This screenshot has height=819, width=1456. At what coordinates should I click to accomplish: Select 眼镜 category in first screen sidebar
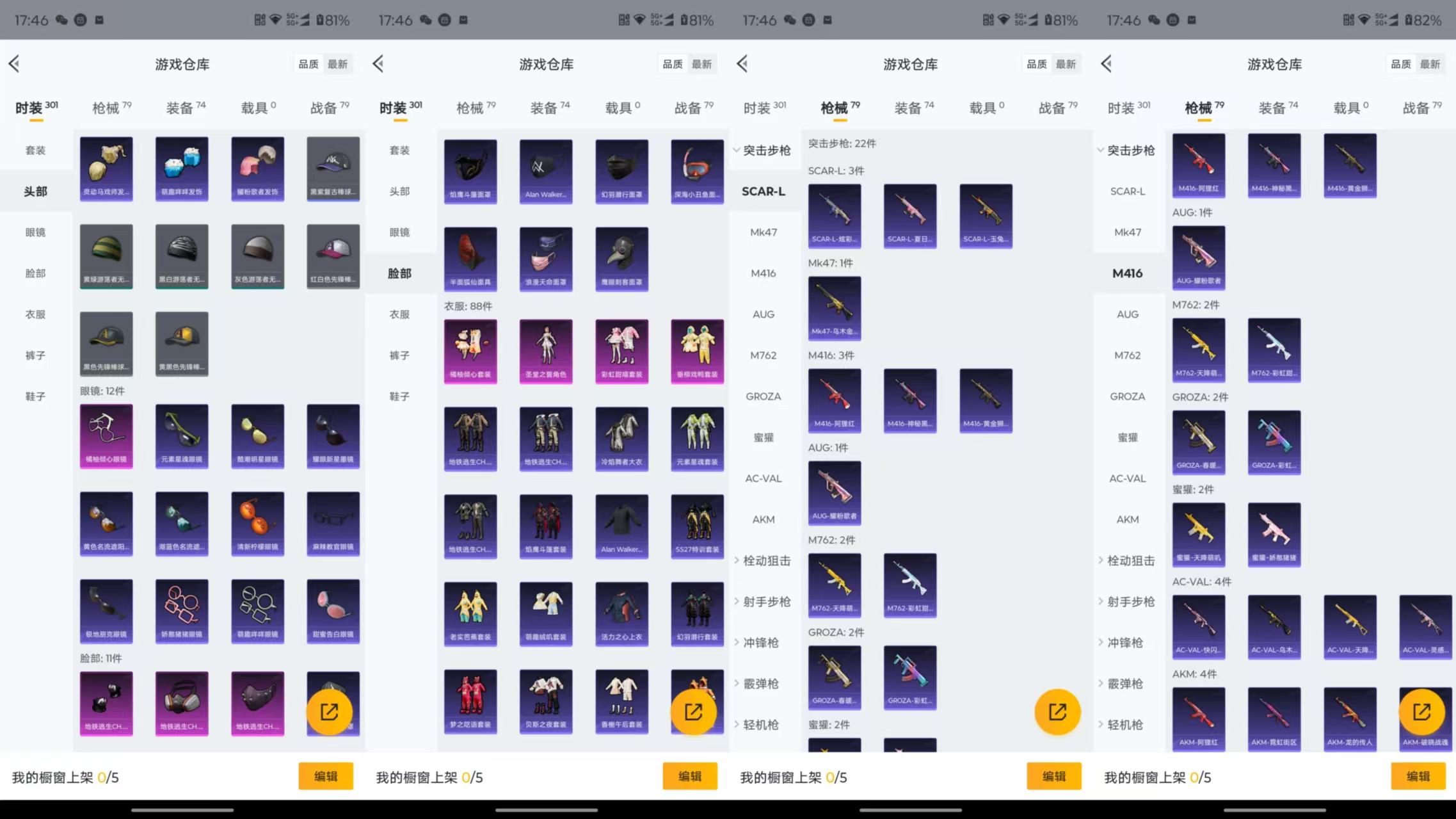pyautogui.click(x=36, y=232)
